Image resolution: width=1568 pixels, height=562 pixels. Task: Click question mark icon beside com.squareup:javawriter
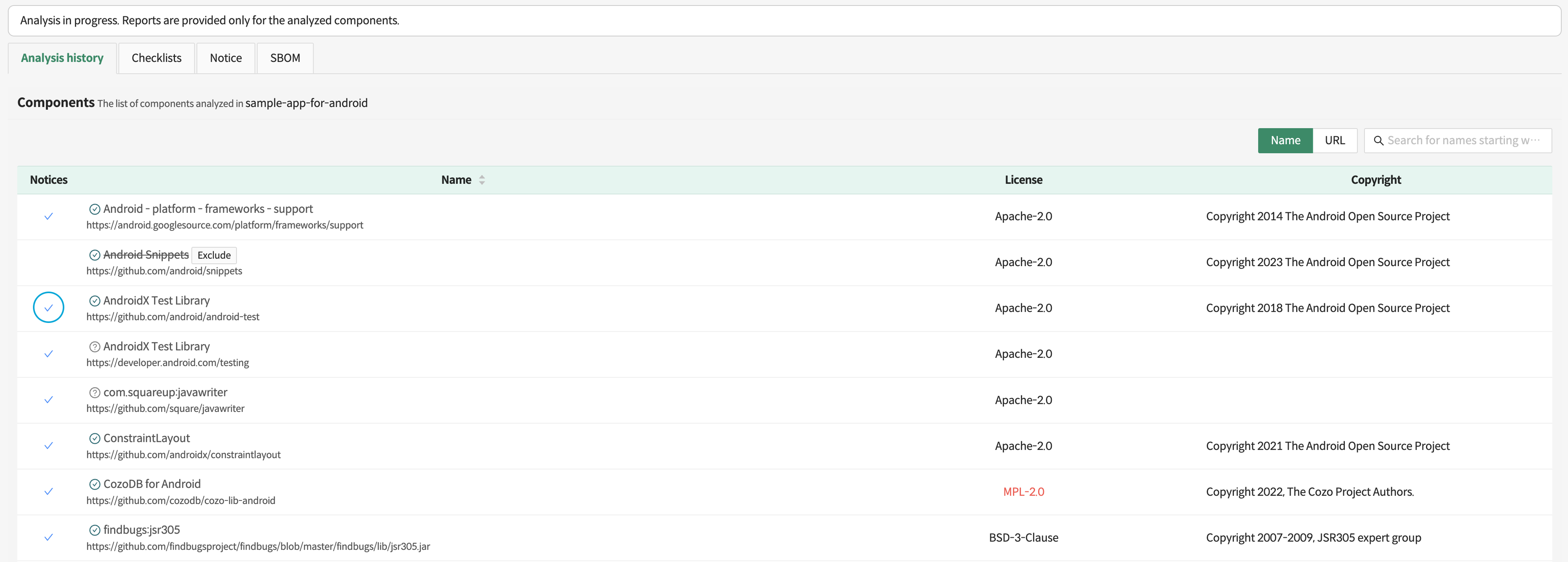click(95, 393)
